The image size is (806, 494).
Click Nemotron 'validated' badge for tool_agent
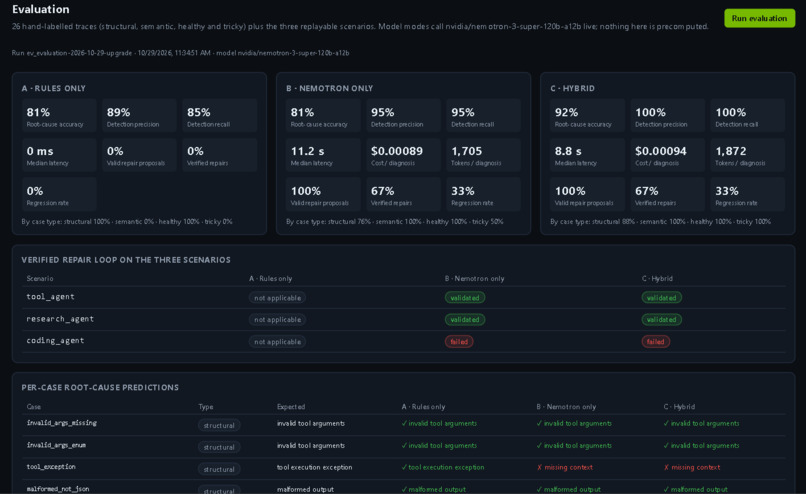pyautogui.click(x=465, y=298)
